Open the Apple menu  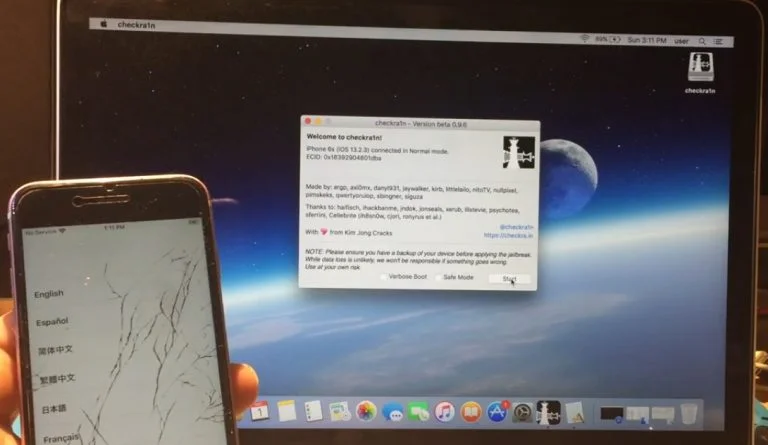[x=103, y=24]
